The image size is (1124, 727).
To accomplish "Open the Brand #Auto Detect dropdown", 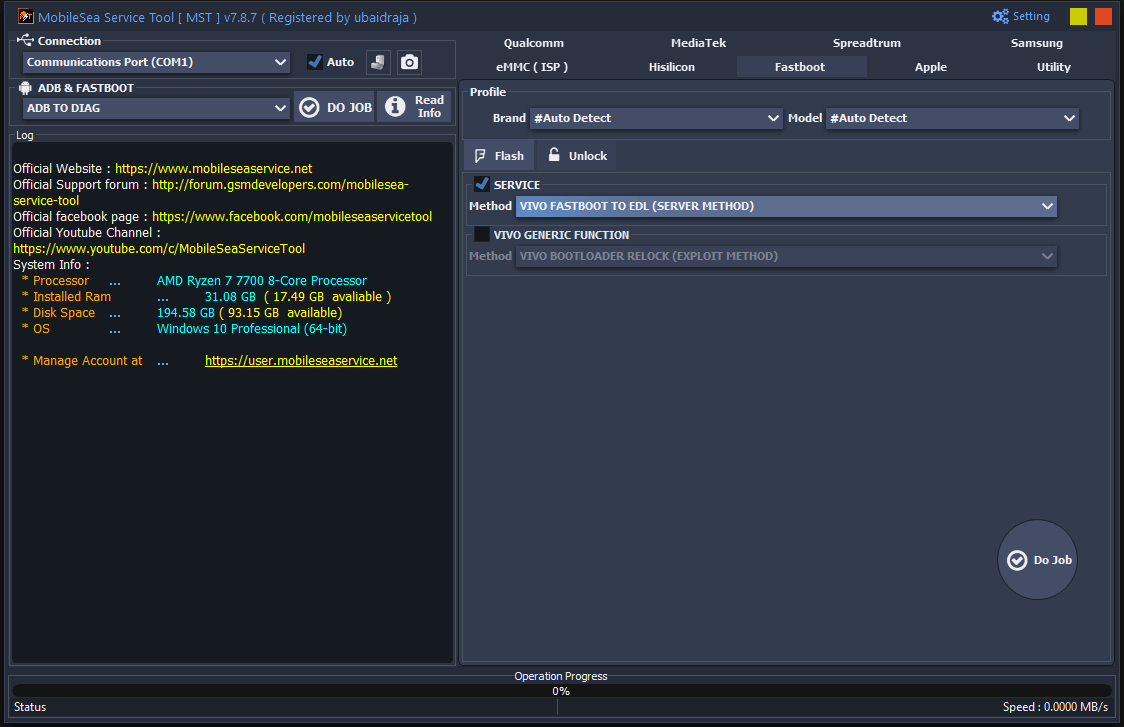I will click(655, 118).
